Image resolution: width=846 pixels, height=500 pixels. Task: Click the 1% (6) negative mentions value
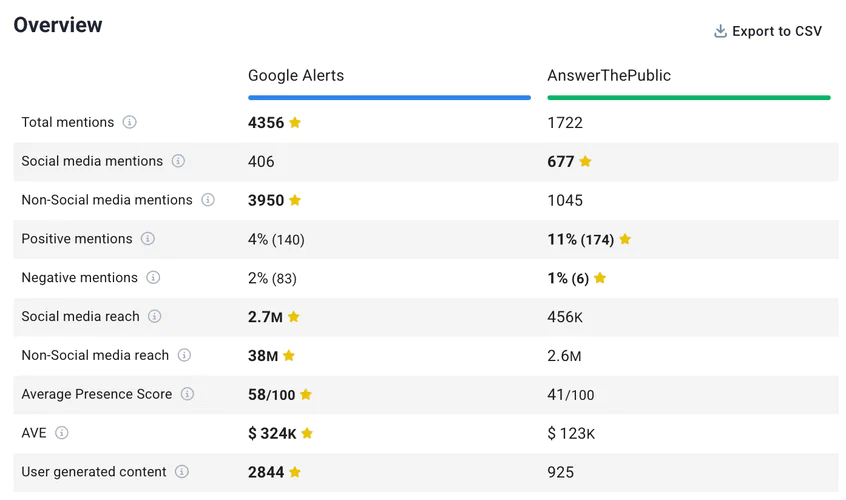(568, 278)
